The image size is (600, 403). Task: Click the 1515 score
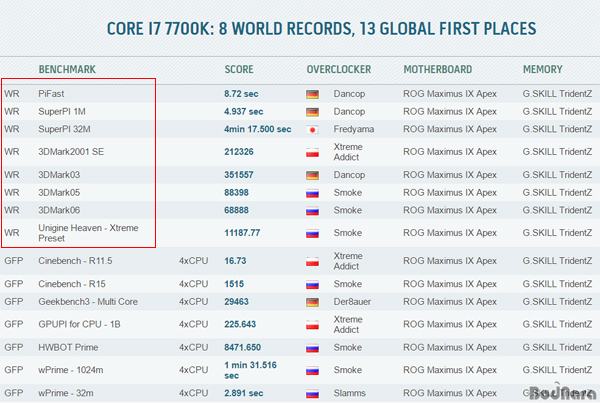(x=234, y=284)
